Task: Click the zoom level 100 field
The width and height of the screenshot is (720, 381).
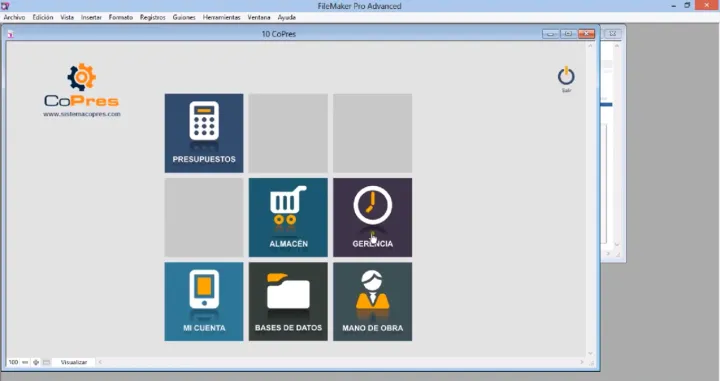Action: point(13,362)
